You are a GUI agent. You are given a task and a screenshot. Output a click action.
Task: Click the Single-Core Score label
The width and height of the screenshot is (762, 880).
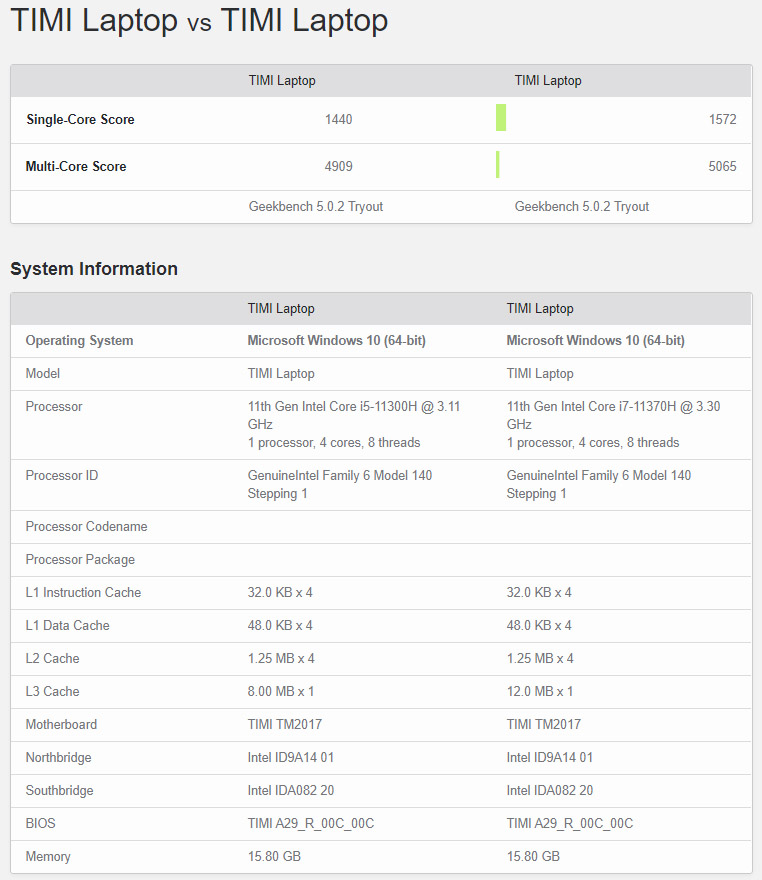coord(80,120)
